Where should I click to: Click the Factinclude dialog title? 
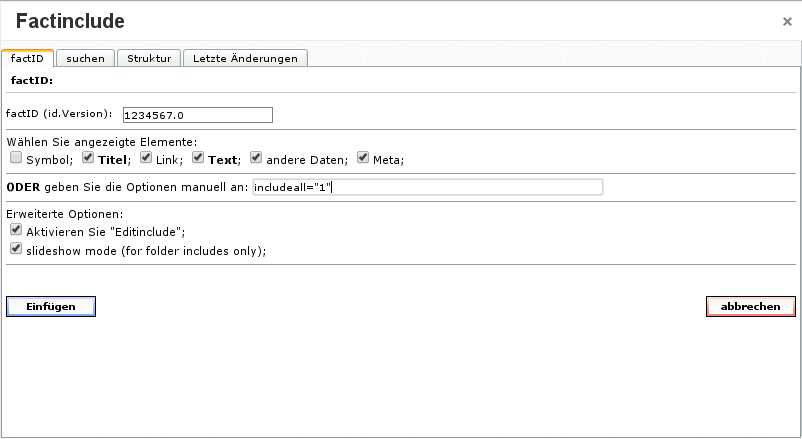[x=70, y=21]
